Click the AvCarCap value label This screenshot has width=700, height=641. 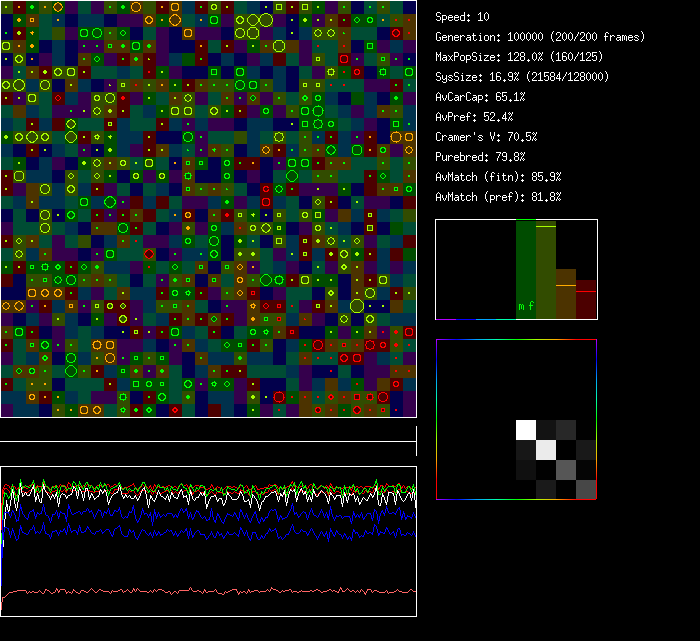pos(480,97)
